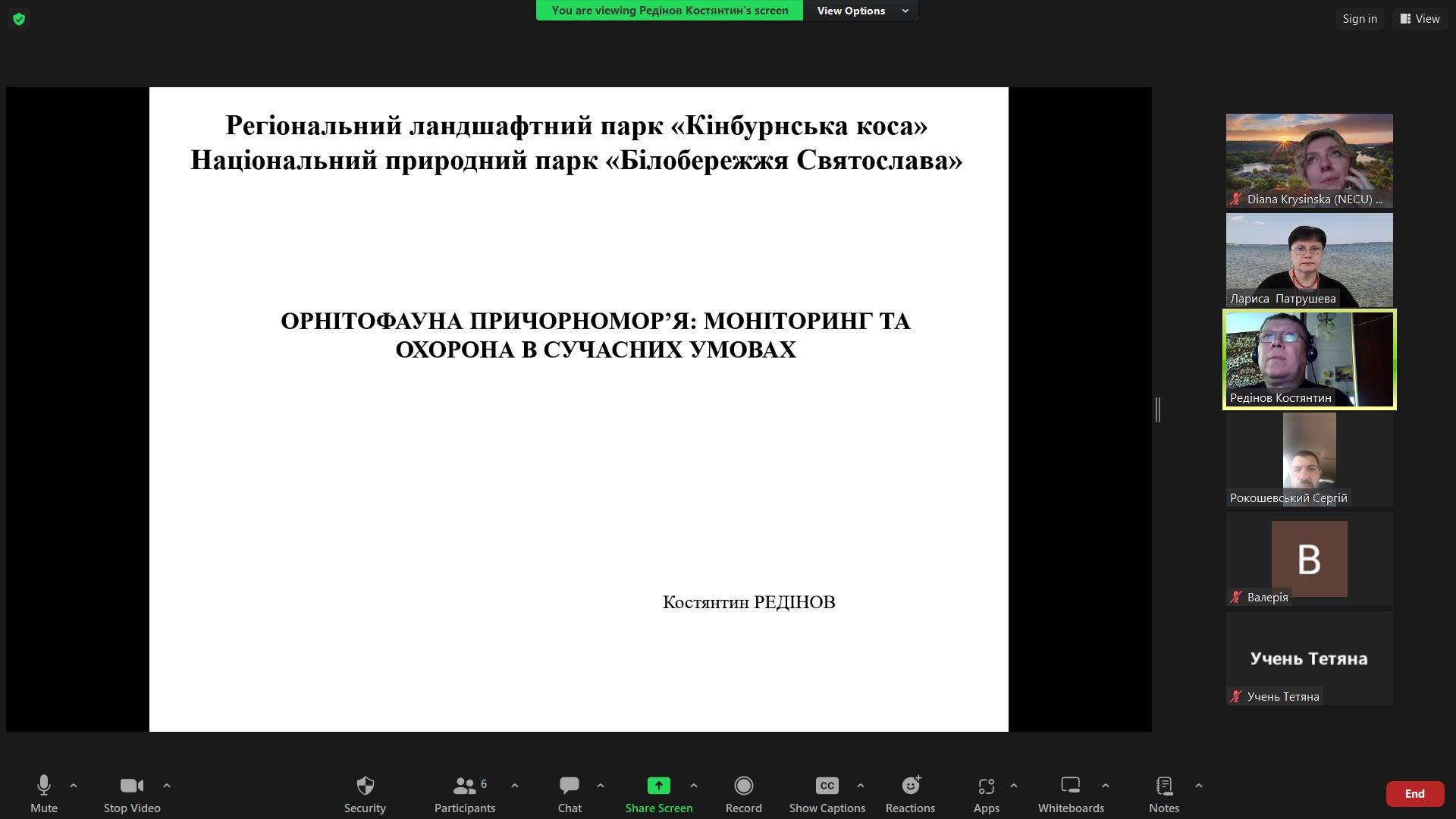Open the View layout menu

click(1420, 19)
